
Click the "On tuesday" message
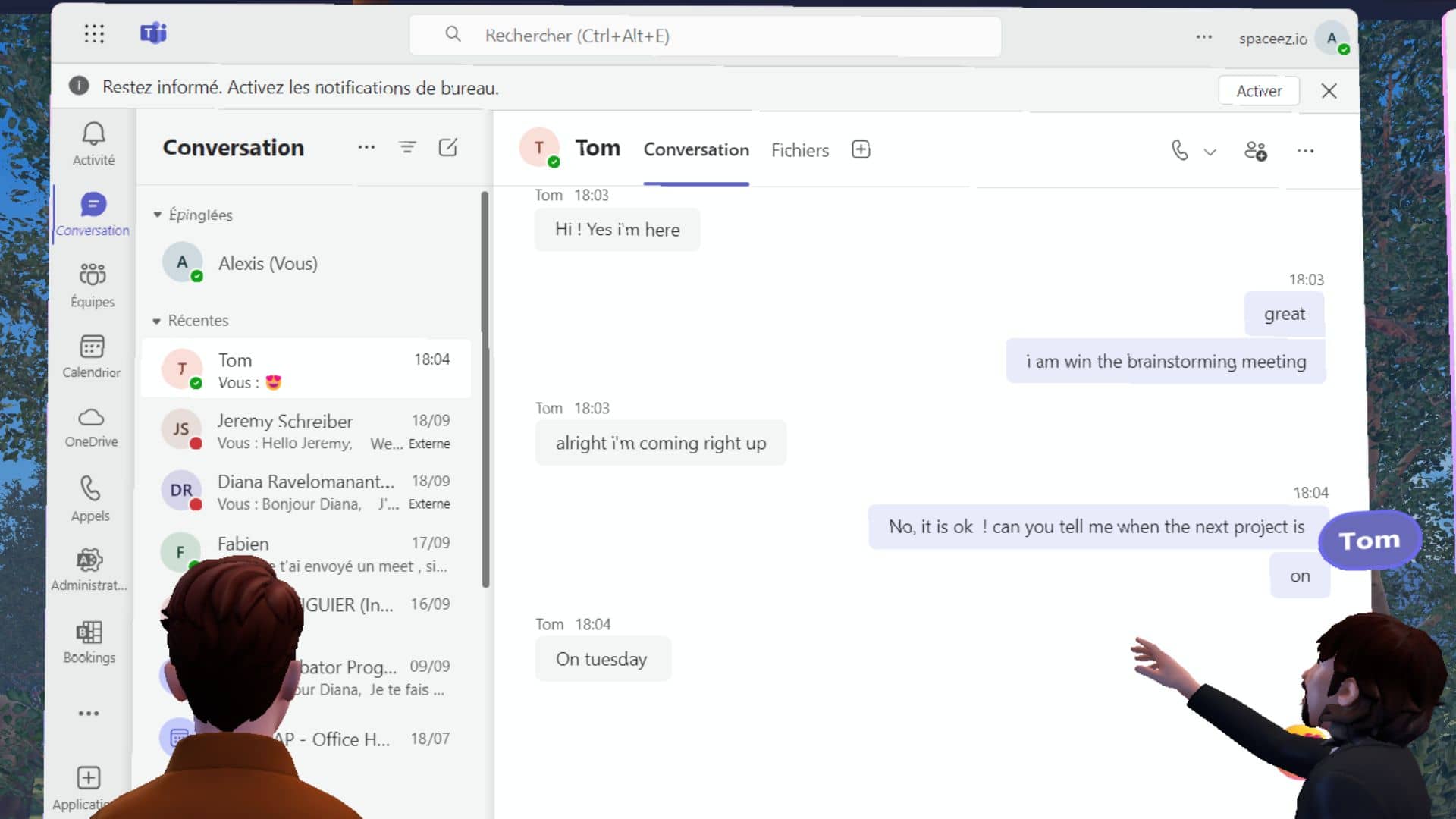pyautogui.click(x=602, y=659)
